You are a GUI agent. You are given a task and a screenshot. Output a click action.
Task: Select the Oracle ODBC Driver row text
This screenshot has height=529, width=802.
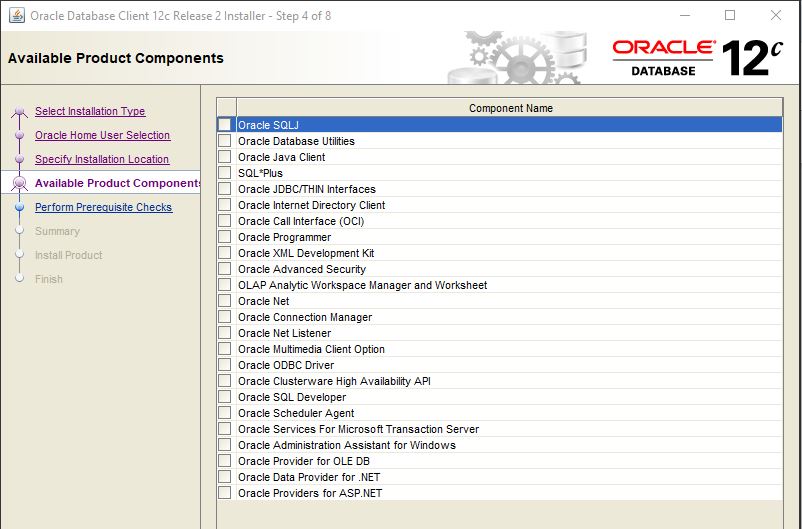[286, 365]
